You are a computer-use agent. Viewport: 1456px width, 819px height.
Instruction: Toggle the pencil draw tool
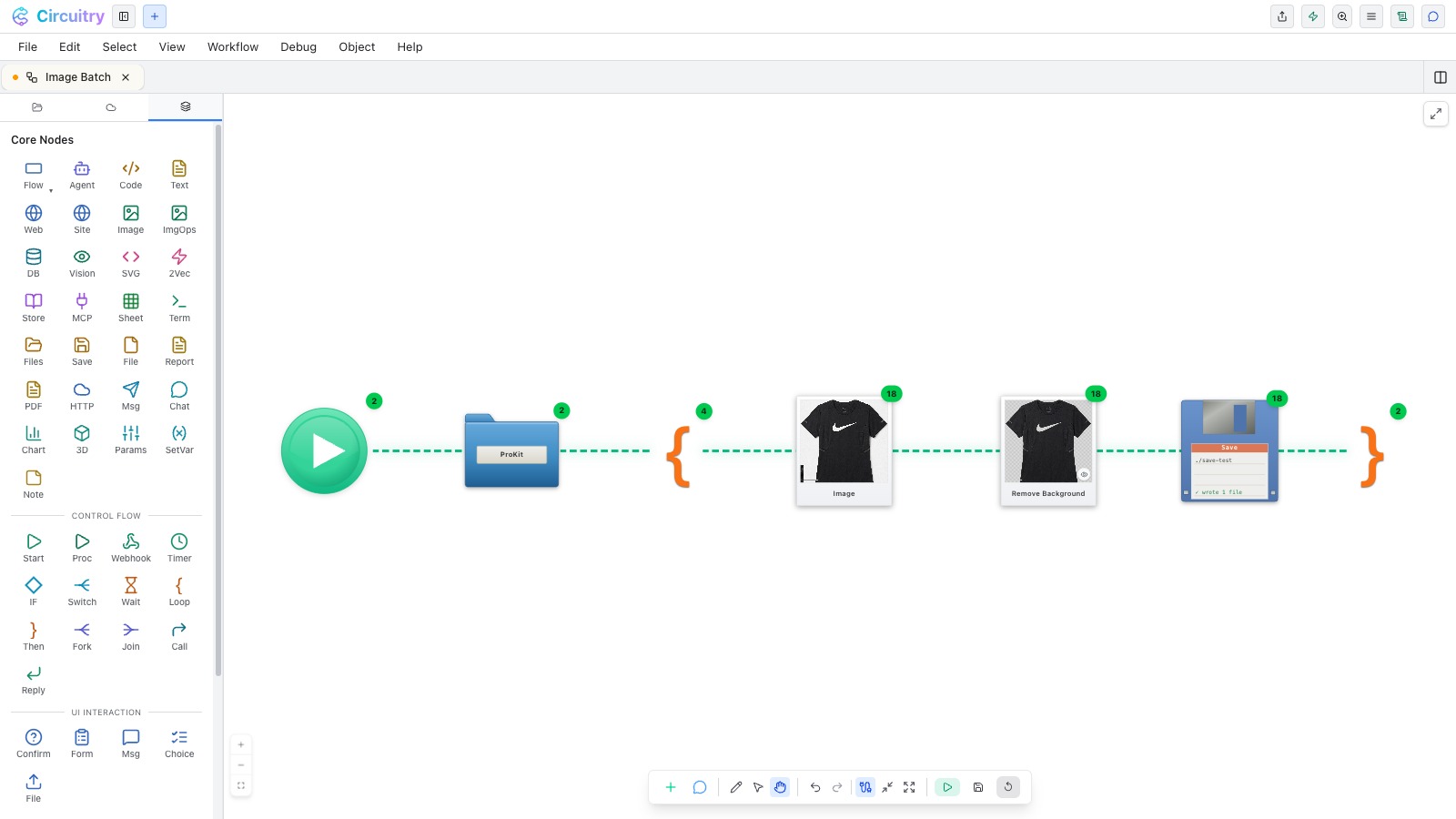[736, 787]
